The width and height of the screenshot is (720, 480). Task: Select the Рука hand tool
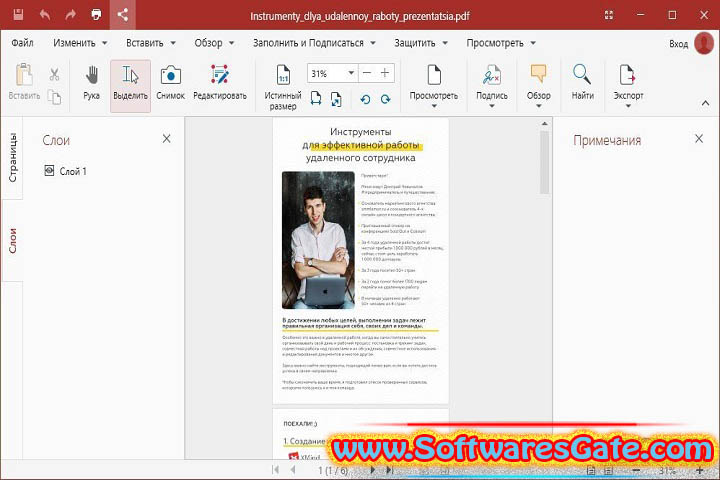coord(91,83)
